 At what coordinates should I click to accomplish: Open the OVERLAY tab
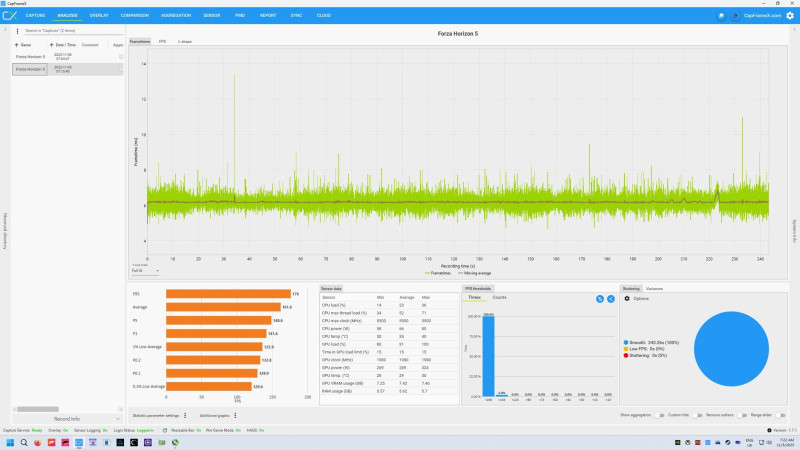point(99,15)
